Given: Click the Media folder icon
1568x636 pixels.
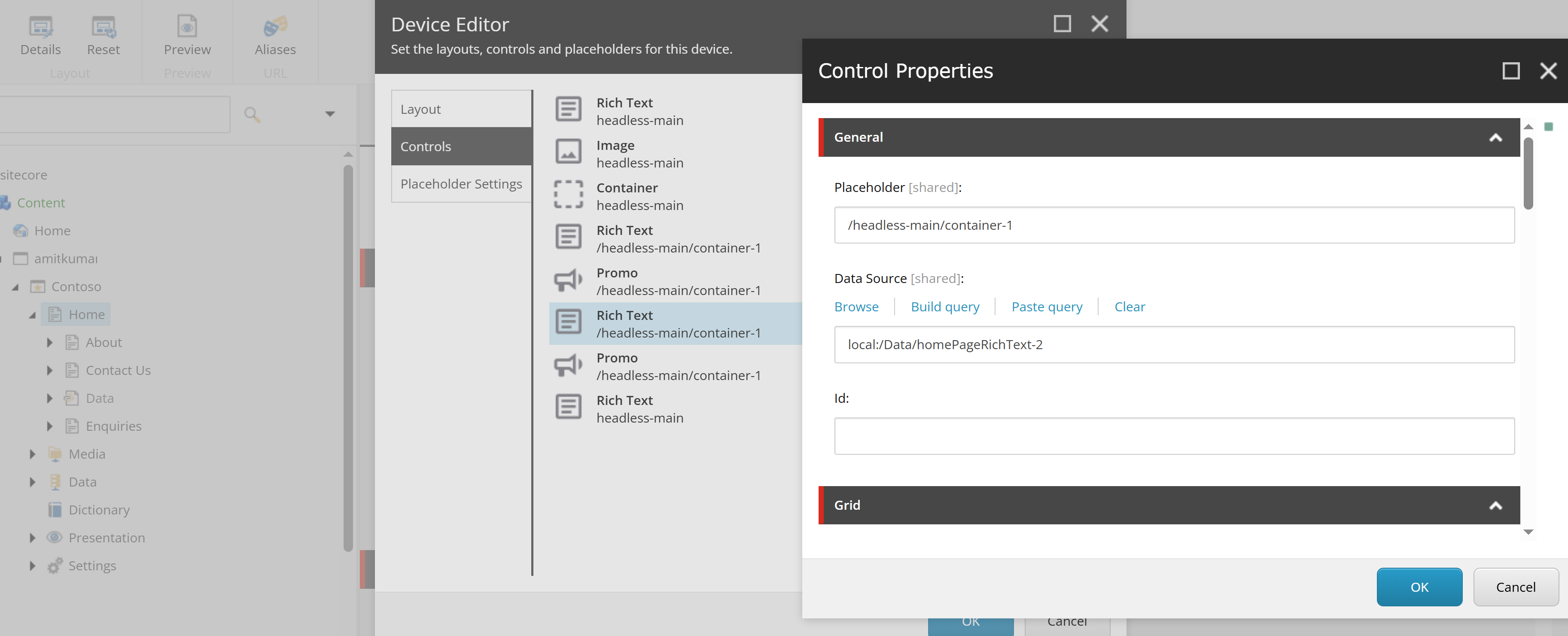Looking at the screenshot, I should 55,454.
